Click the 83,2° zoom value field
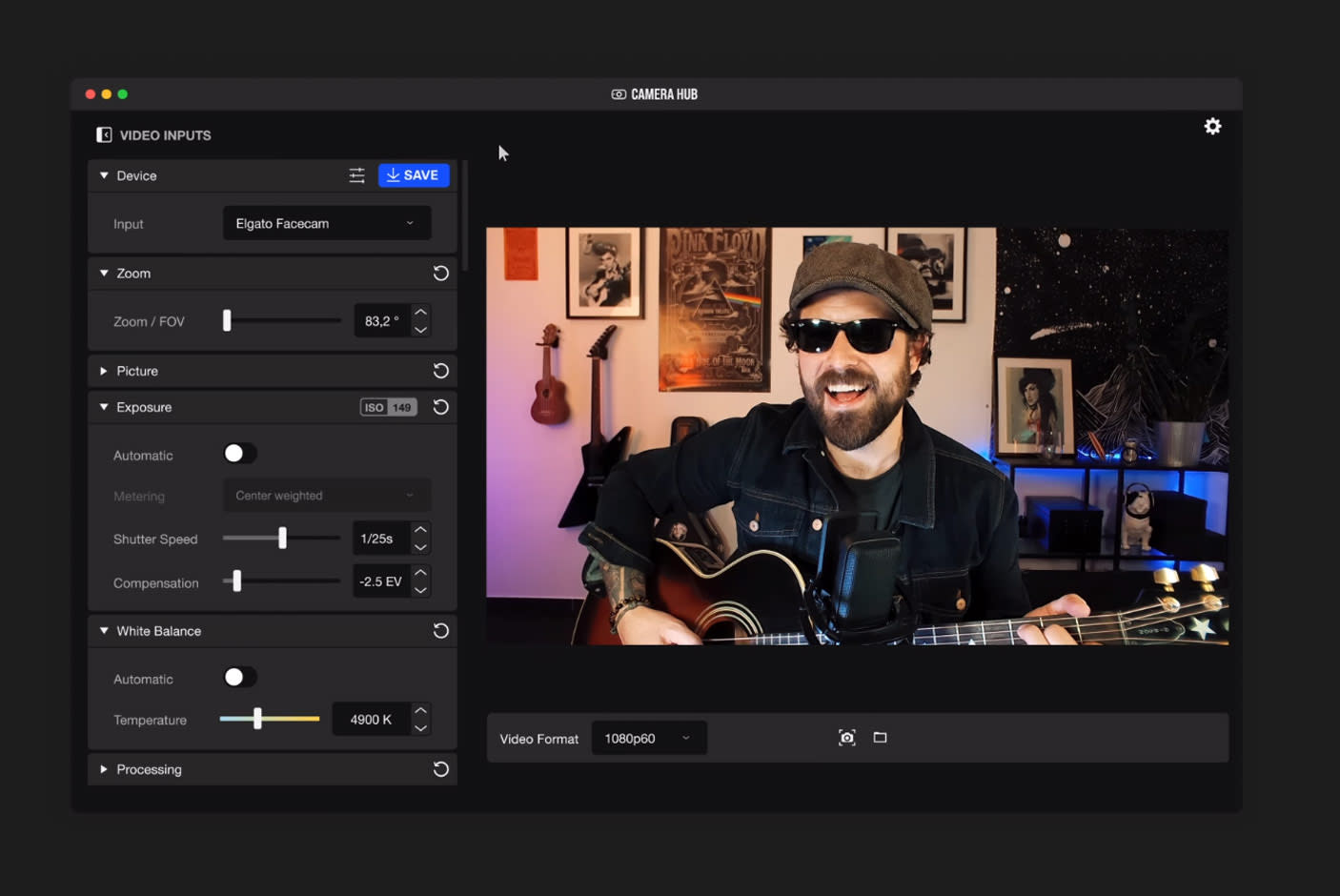Screen dimensions: 1340x896 (x=382, y=321)
